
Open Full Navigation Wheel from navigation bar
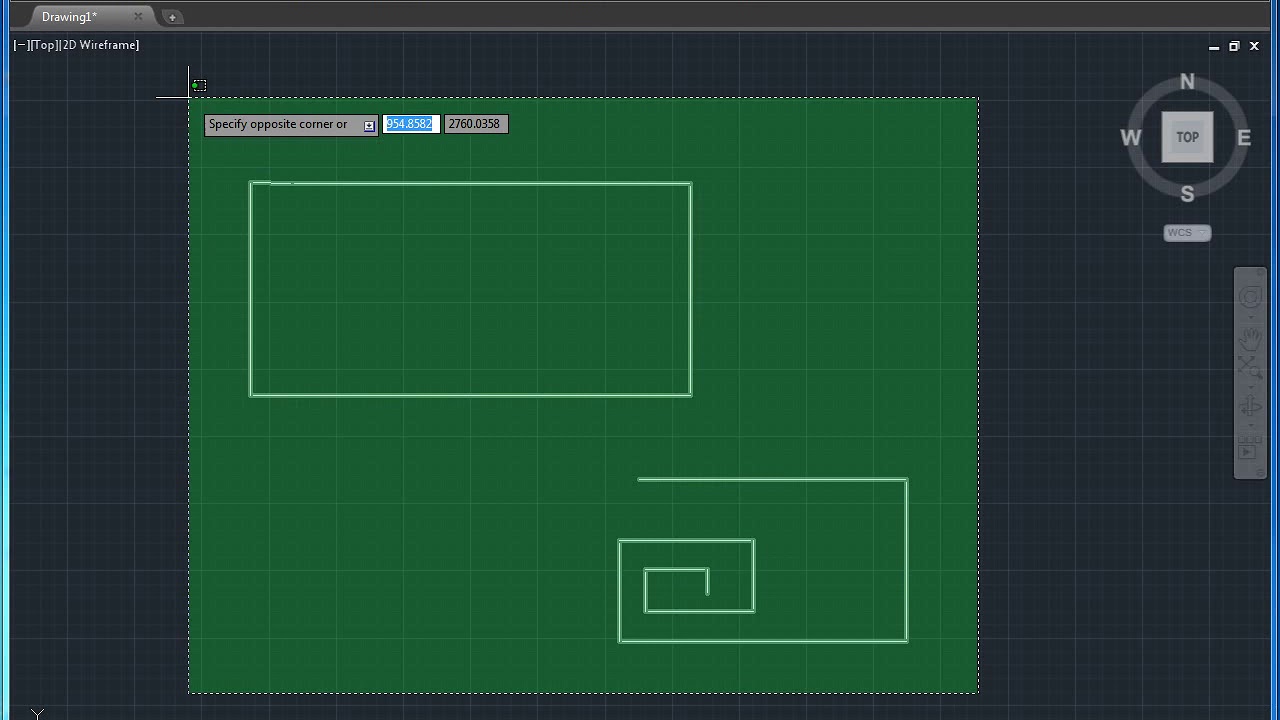[x=1250, y=297]
